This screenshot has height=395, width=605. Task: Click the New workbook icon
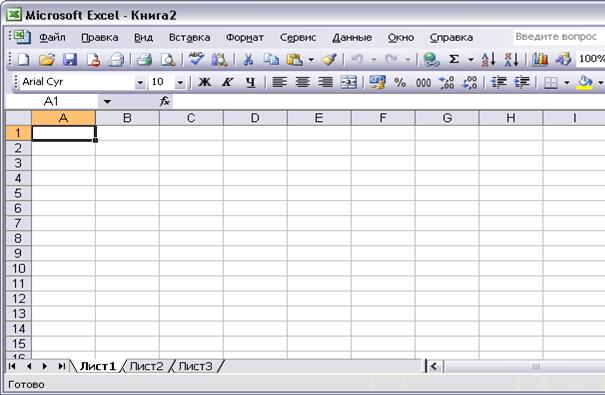(x=23, y=59)
